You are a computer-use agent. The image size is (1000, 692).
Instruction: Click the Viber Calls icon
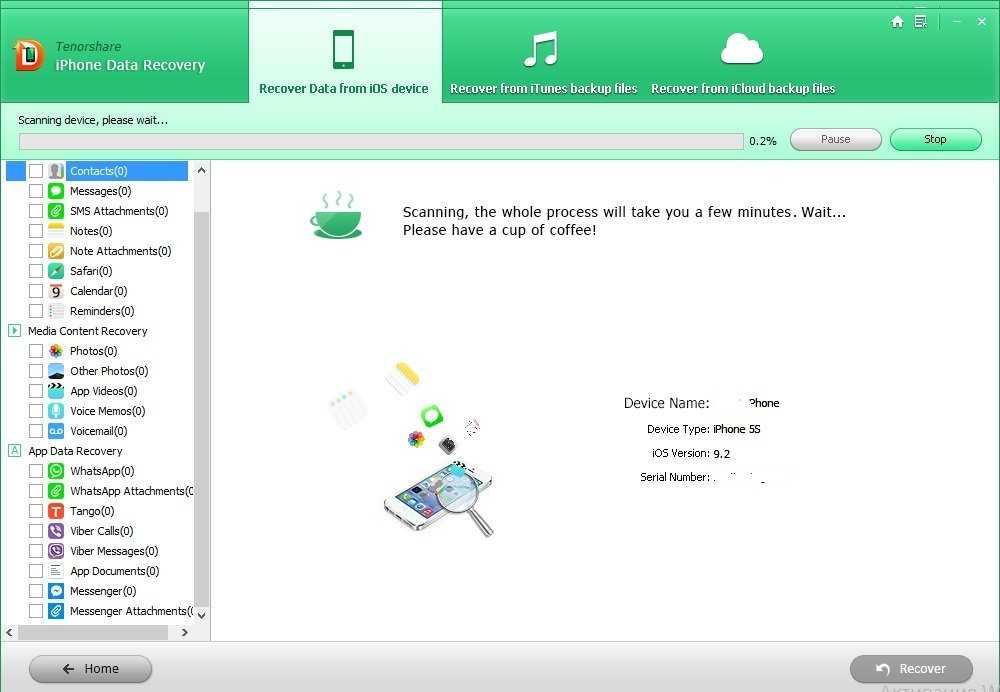coord(56,531)
